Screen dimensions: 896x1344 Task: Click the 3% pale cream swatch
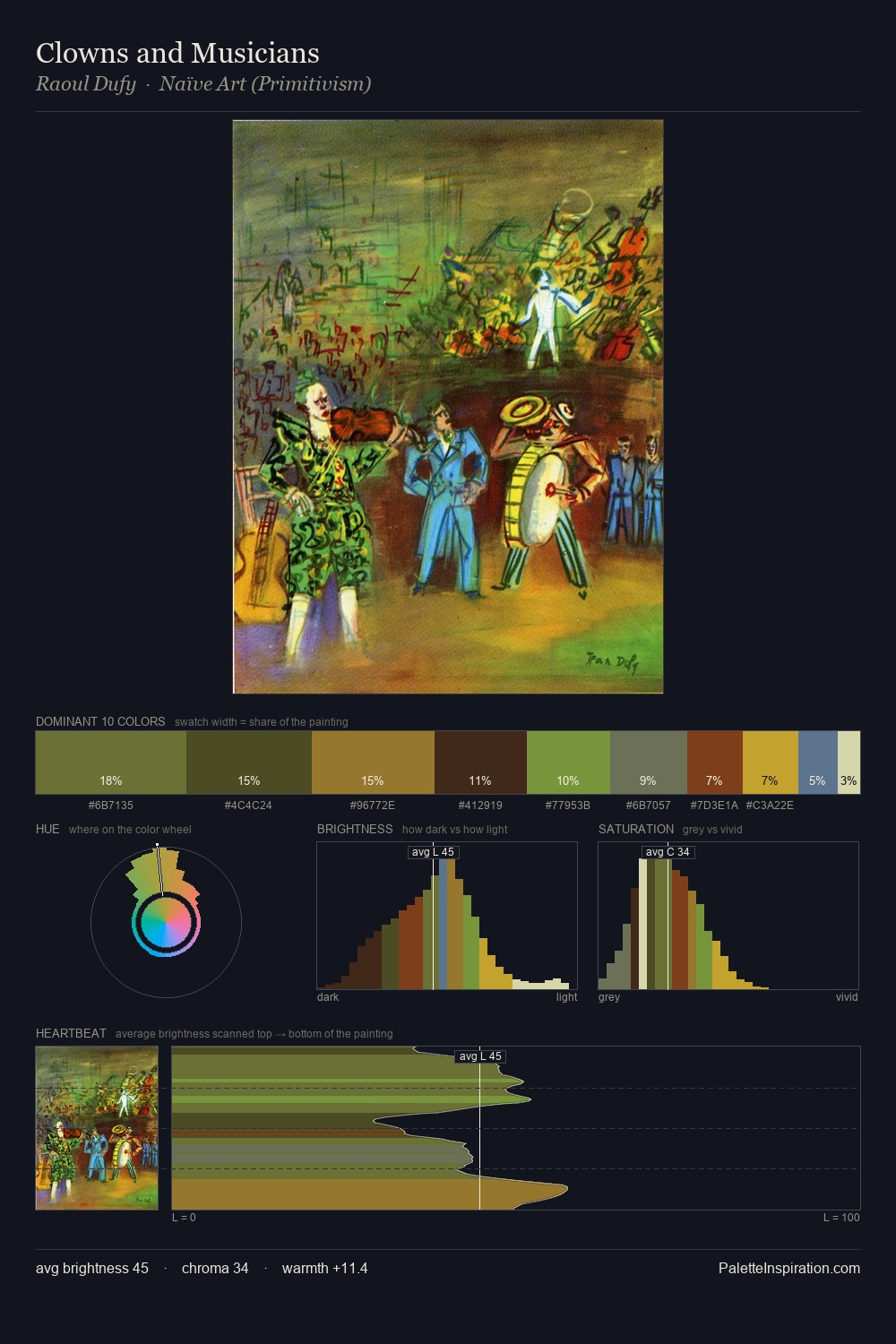point(849,762)
